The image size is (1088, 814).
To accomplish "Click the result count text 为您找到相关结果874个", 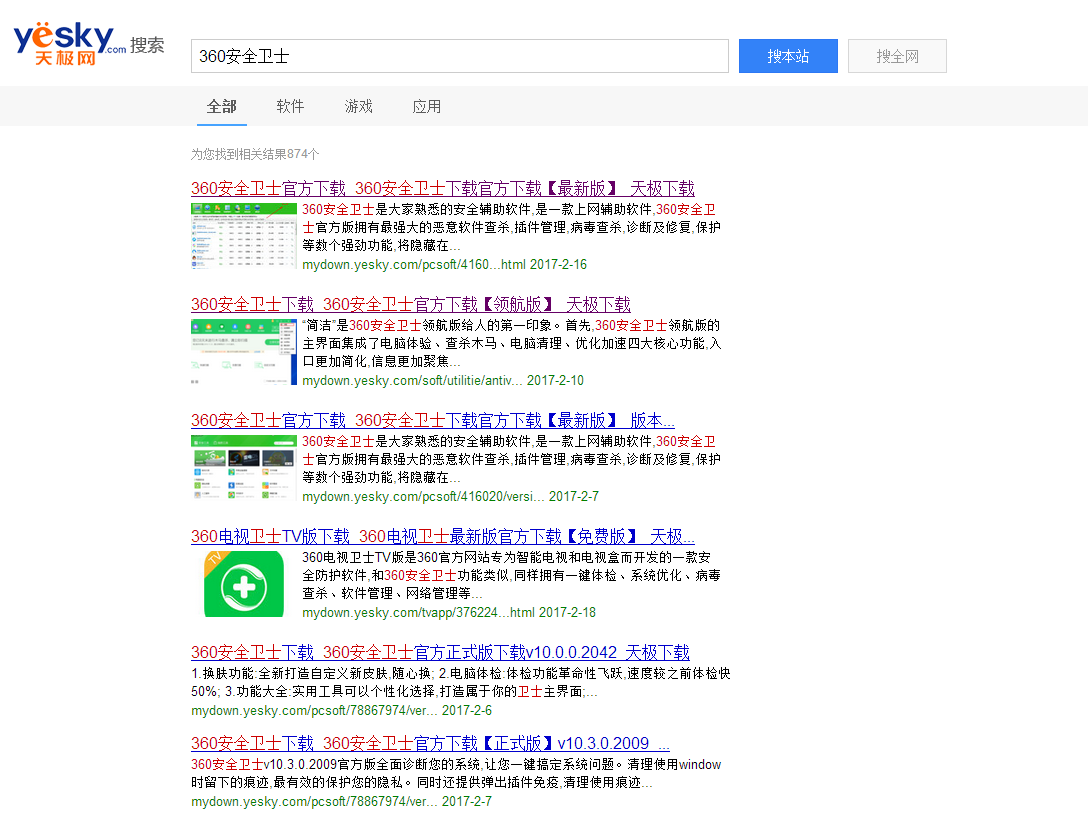I will pos(255,154).
